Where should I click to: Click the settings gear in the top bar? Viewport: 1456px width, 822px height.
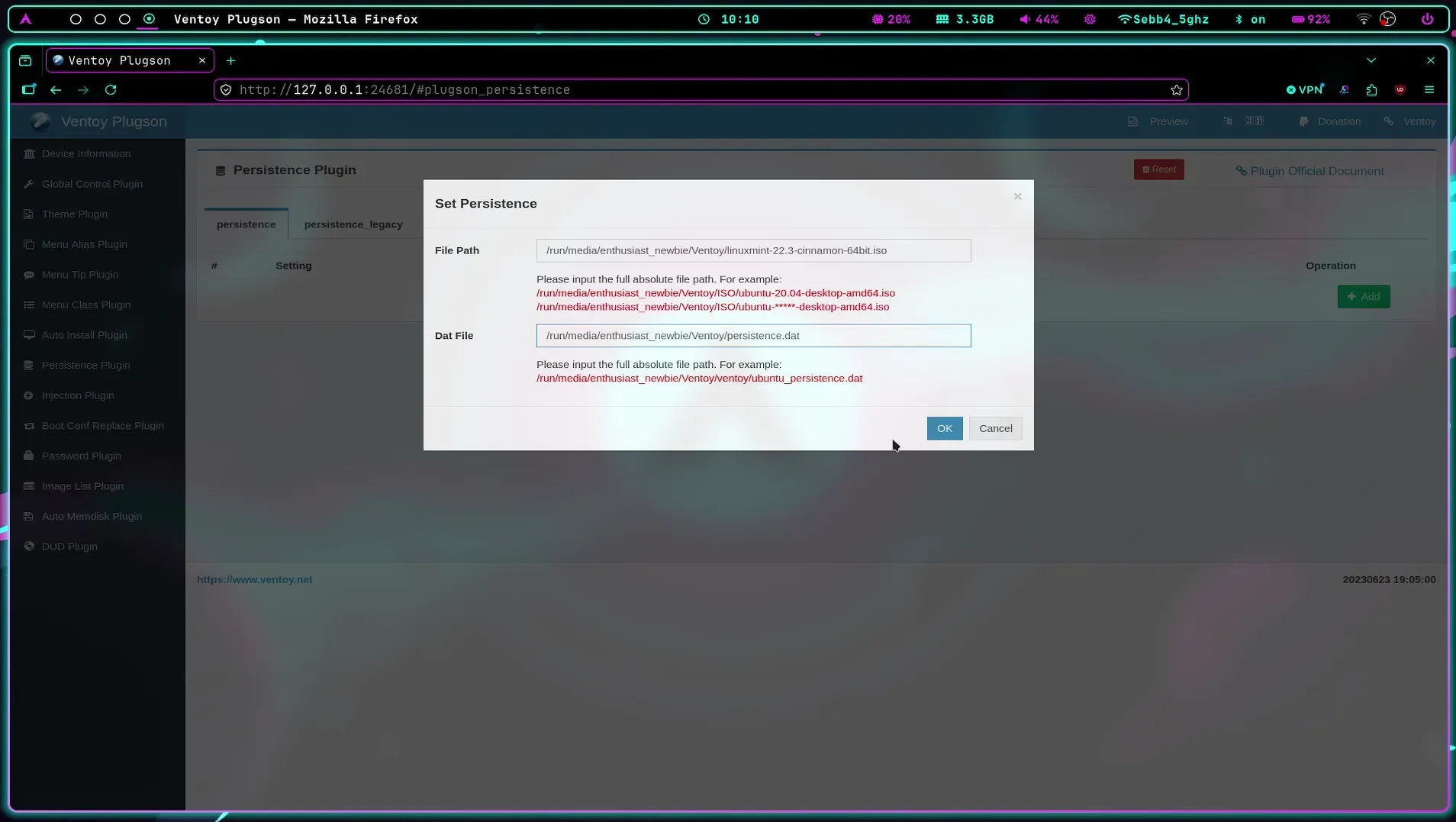(x=1090, y=19)
